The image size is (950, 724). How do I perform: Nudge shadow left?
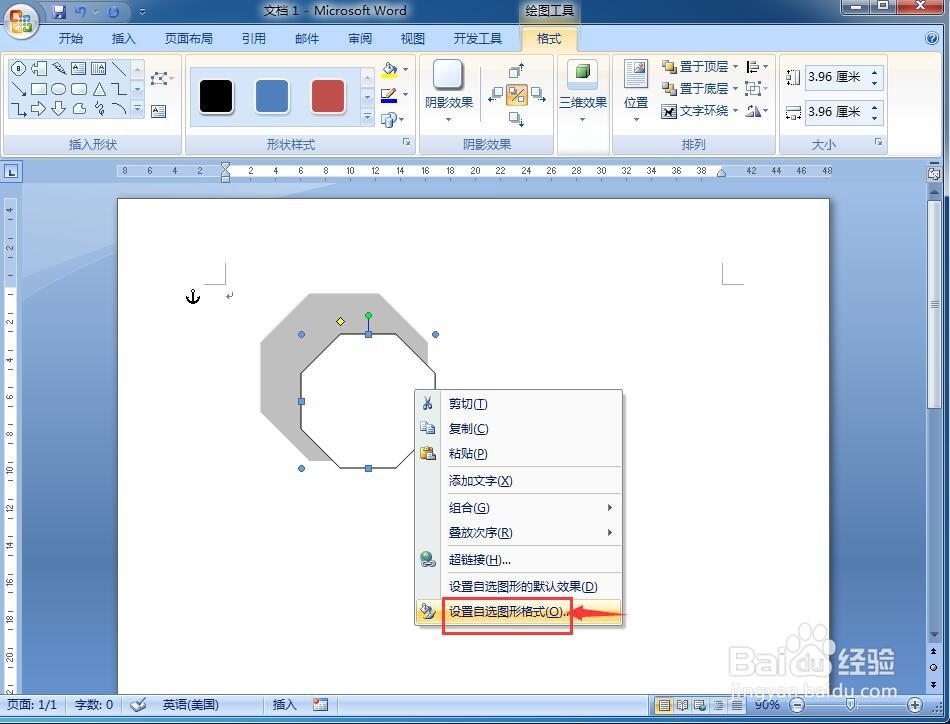pos(496,94)
